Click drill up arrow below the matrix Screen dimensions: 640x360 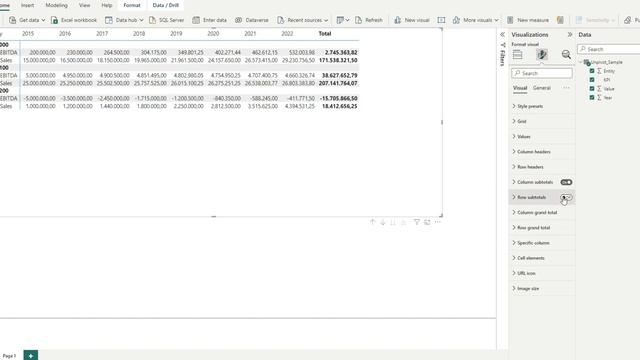pyautogui.click(x=372, y=222)
